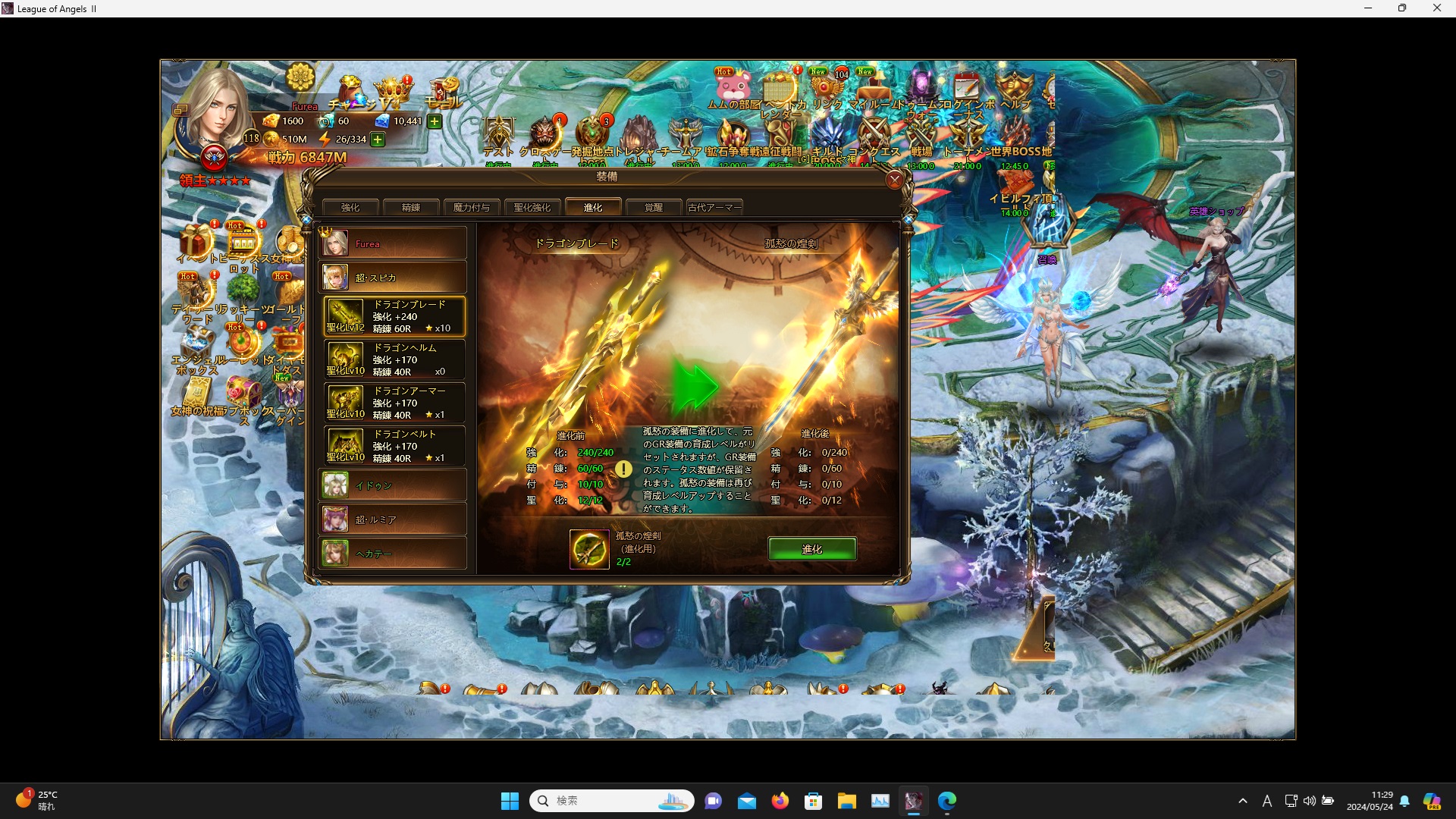This screenshot has height=819, width=1456.
Task: Expand the hero 超·スピカ row
Action: 392,278
